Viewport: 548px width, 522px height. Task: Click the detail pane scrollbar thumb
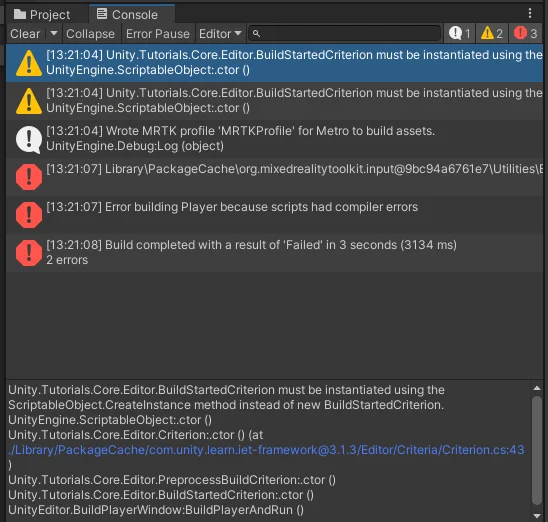point(537,450)
